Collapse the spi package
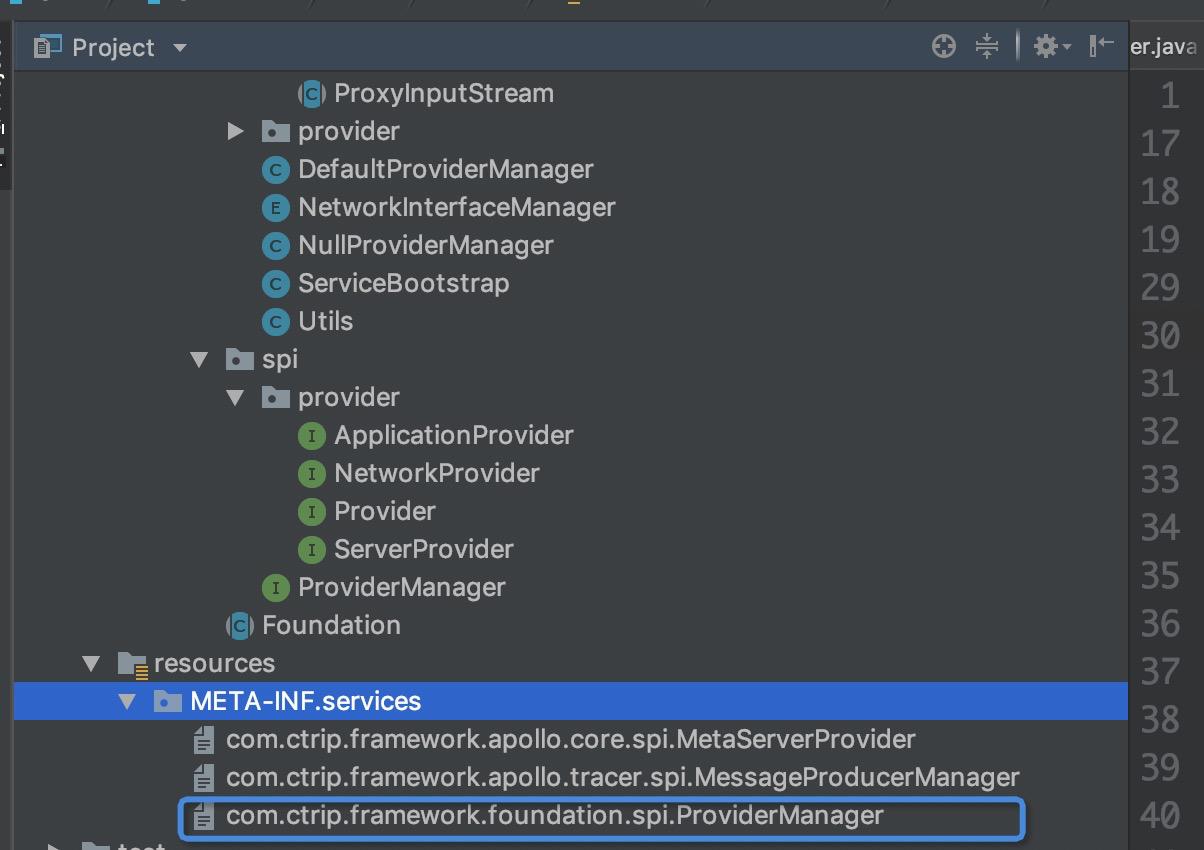Image resolution: width=1204 pixels, height=850 pixels. [199, 360]
